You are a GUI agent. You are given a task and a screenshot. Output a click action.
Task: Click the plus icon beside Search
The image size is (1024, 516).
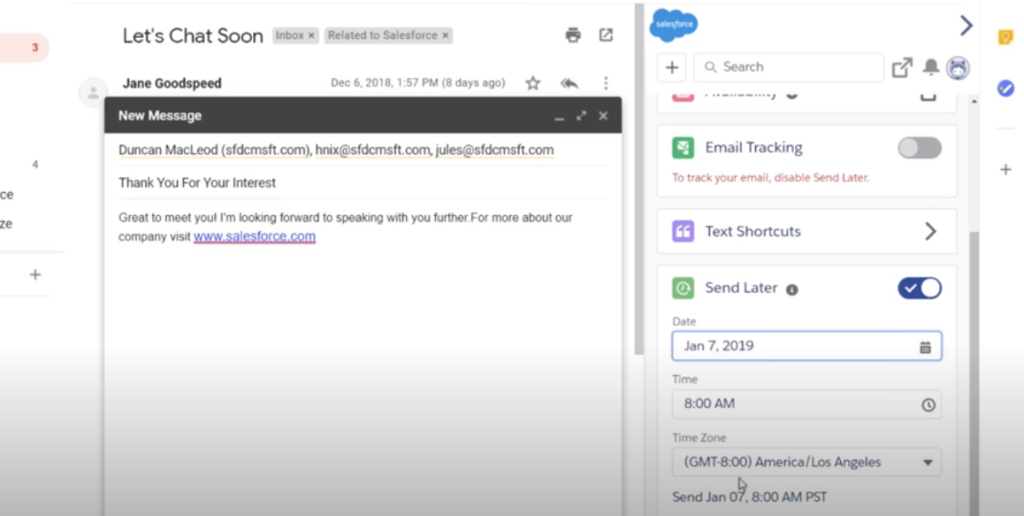672,67
